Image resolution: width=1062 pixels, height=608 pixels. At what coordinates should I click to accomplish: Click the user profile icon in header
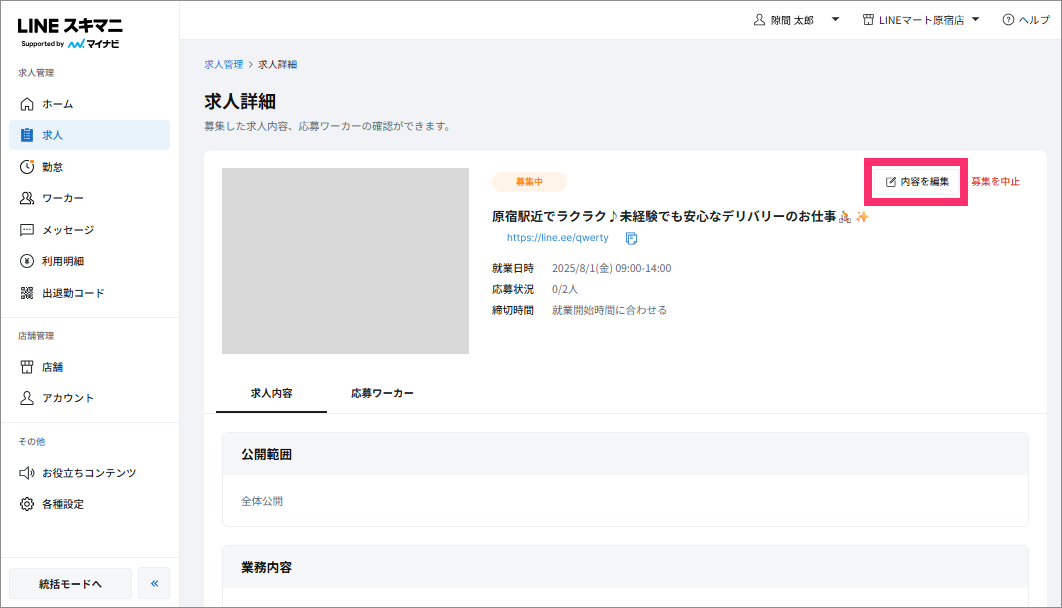click(759, 20)
